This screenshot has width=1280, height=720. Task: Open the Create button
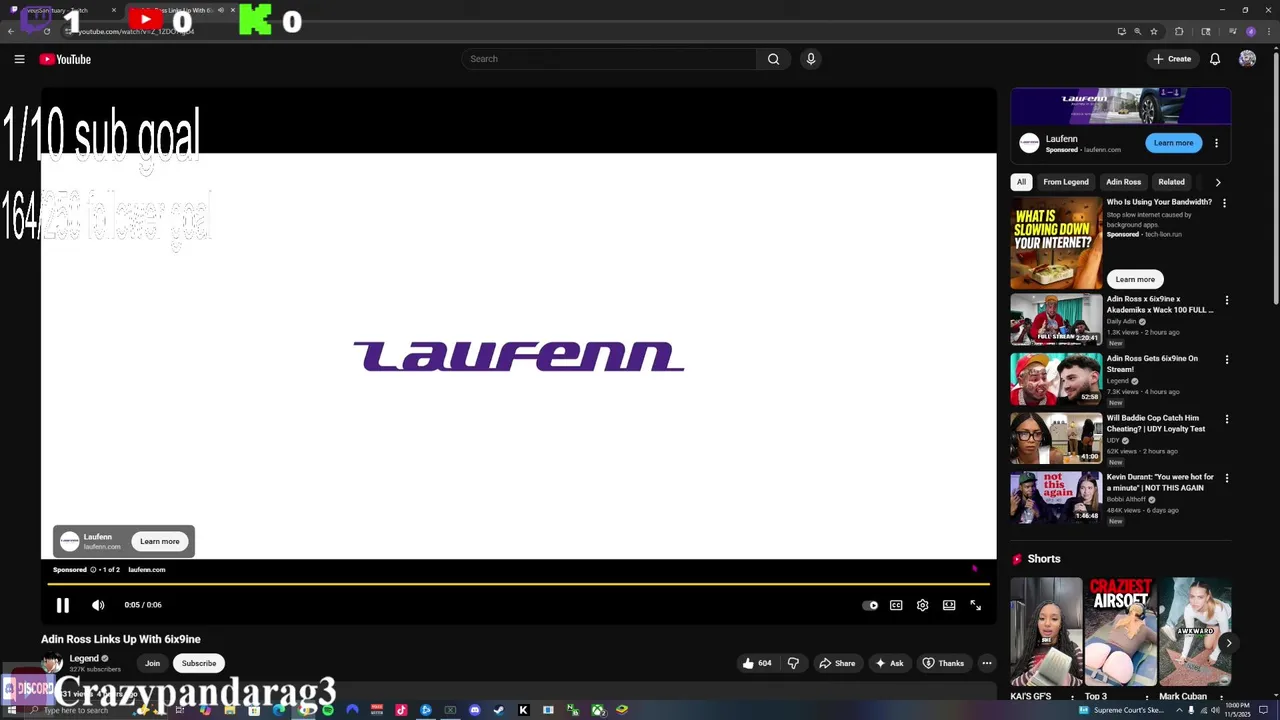[1172, 59]
